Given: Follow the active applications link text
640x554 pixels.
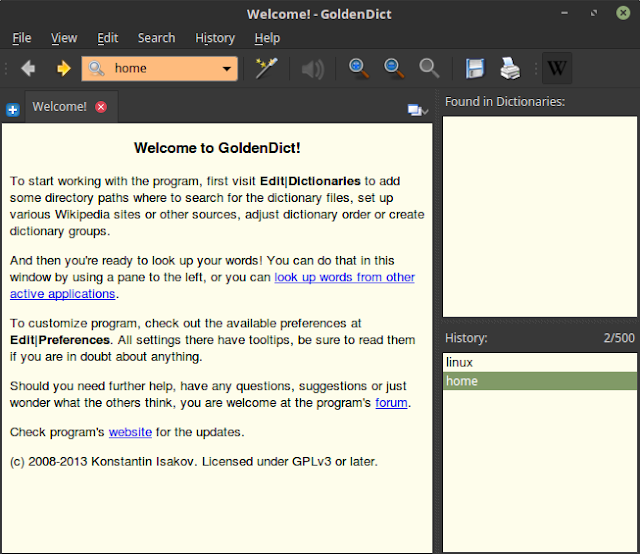Looking at the screenshot, I should (x=62, y=294).
